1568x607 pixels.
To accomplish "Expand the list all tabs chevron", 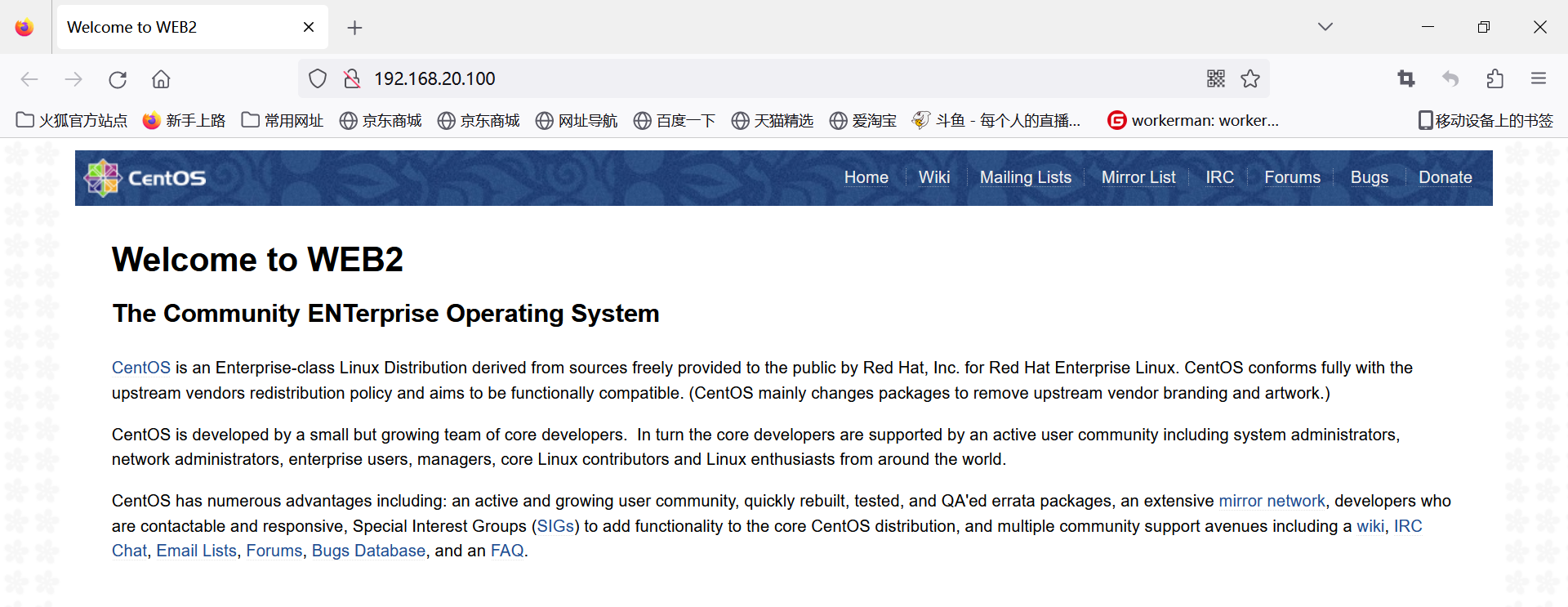I will tap(1325, 27).
